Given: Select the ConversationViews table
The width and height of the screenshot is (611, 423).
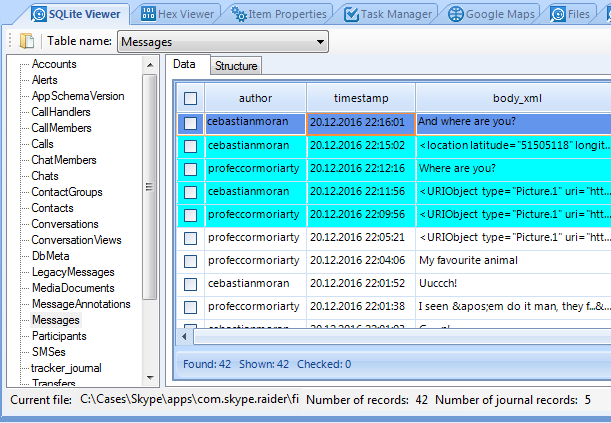Looking at the screenshot, I should tap(76, 240).
